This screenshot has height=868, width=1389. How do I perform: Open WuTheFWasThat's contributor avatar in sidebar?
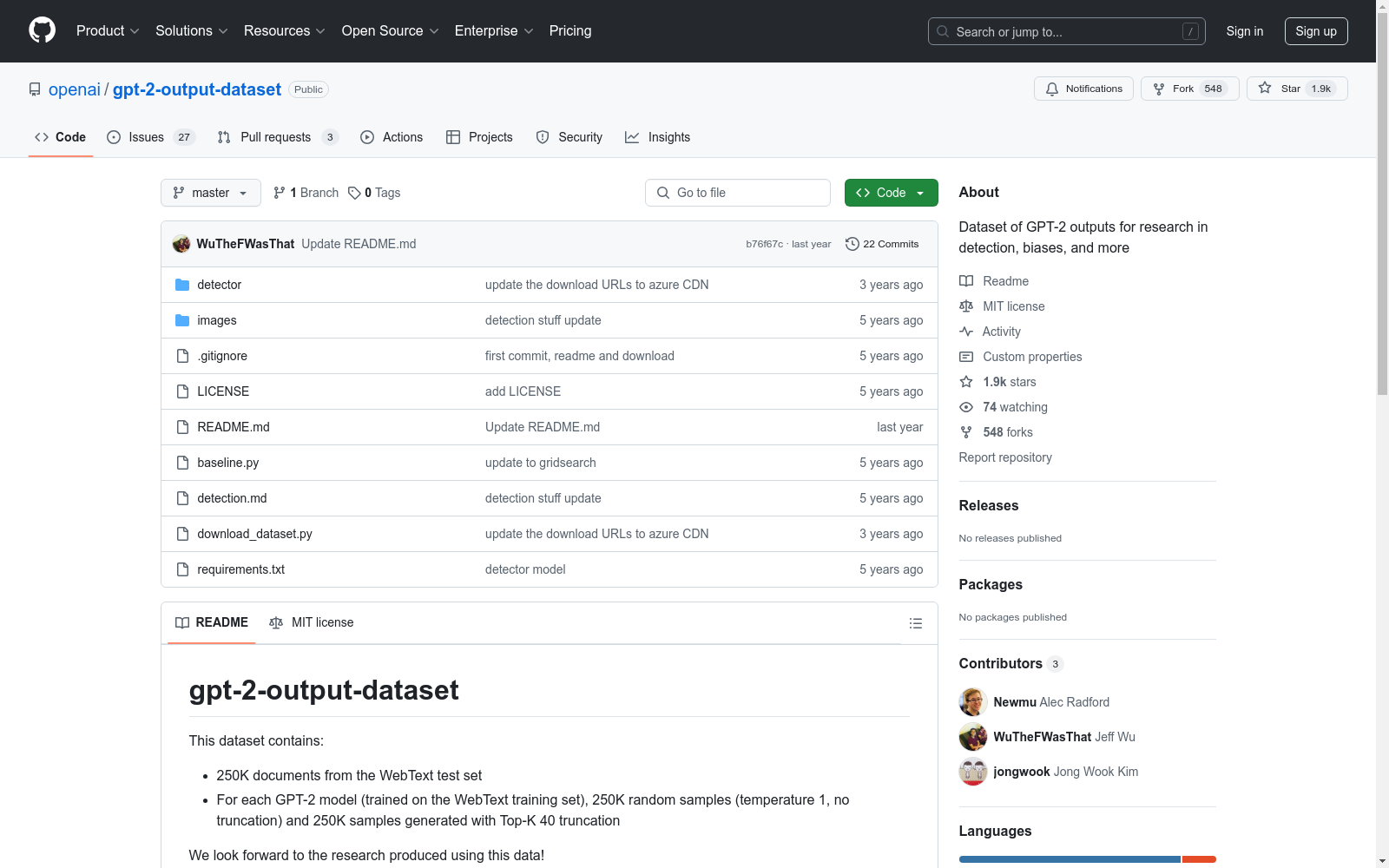973,737
